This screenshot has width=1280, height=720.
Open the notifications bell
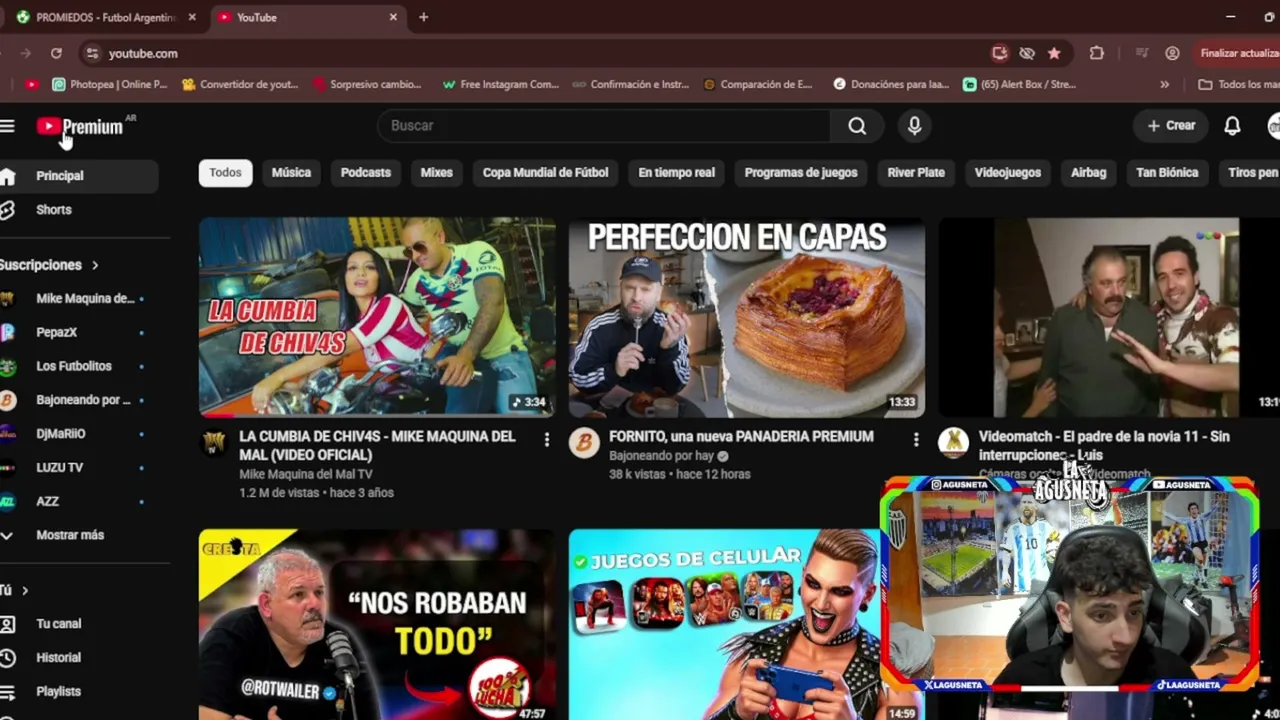pyautogui.click(x=1232, y=126)
